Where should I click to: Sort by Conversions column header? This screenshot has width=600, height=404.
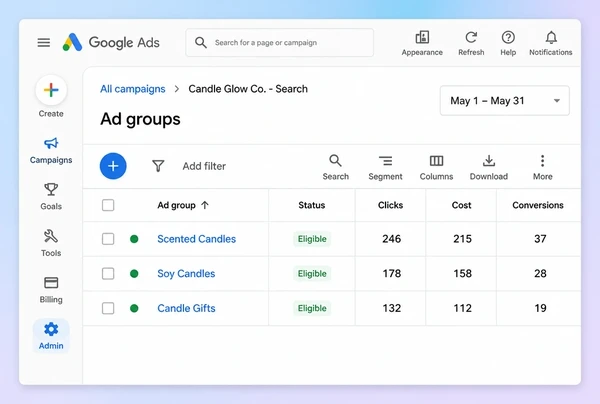538,205
